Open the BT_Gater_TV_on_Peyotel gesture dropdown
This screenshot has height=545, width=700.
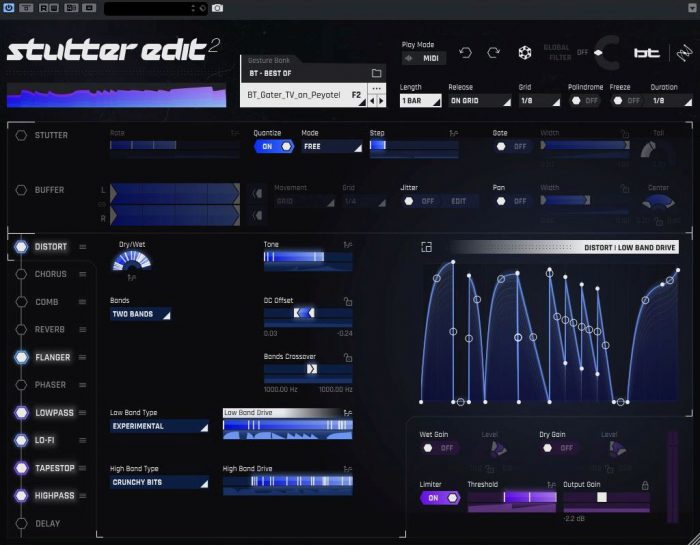(304, 95)
